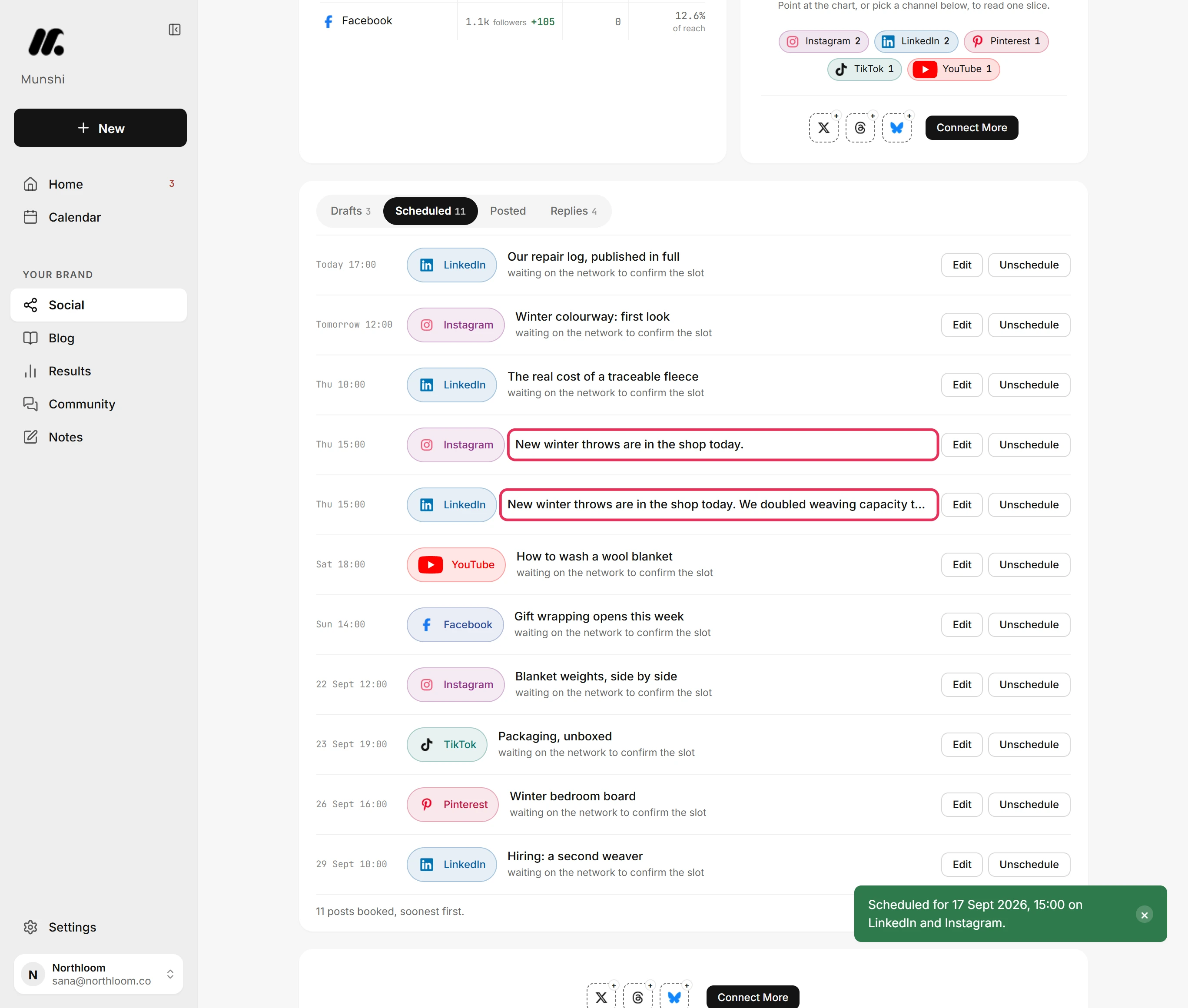Unschedule 'Hiring: a second weaver'
Viewport: 1188px width, 1008px height.
pos(1029,865)
